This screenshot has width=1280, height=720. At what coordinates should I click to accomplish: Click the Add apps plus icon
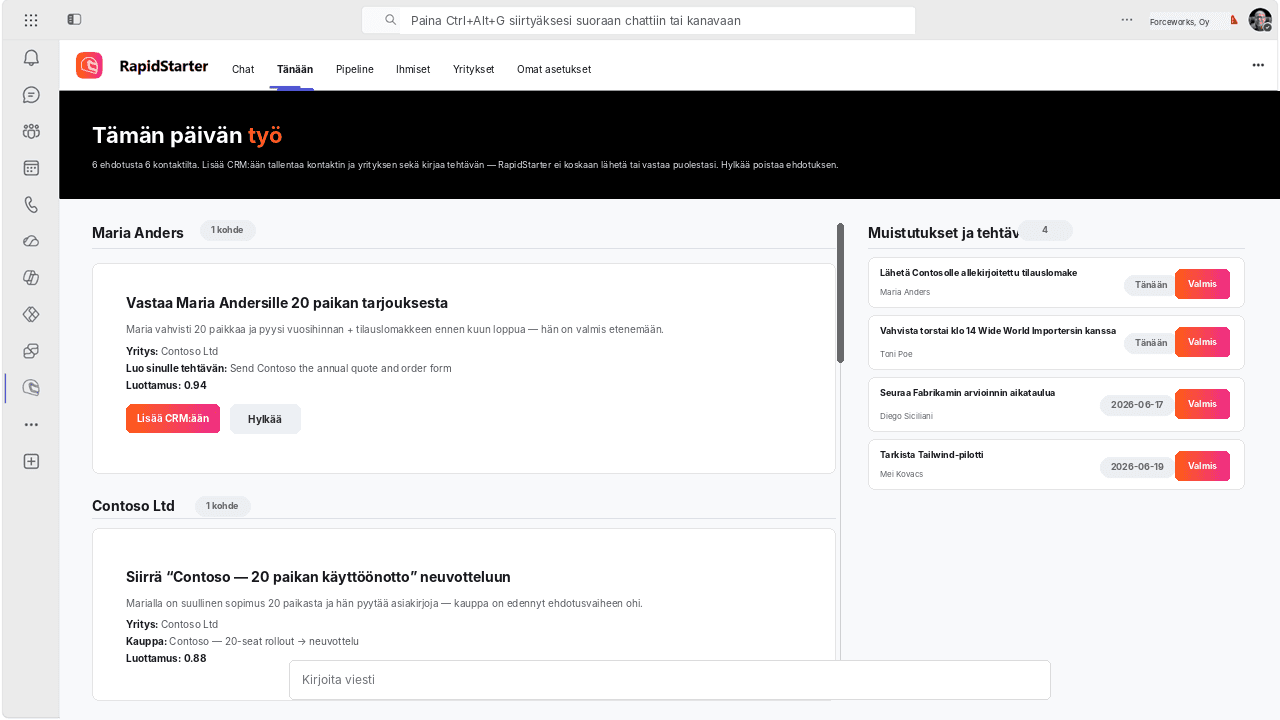click(31, 461)
